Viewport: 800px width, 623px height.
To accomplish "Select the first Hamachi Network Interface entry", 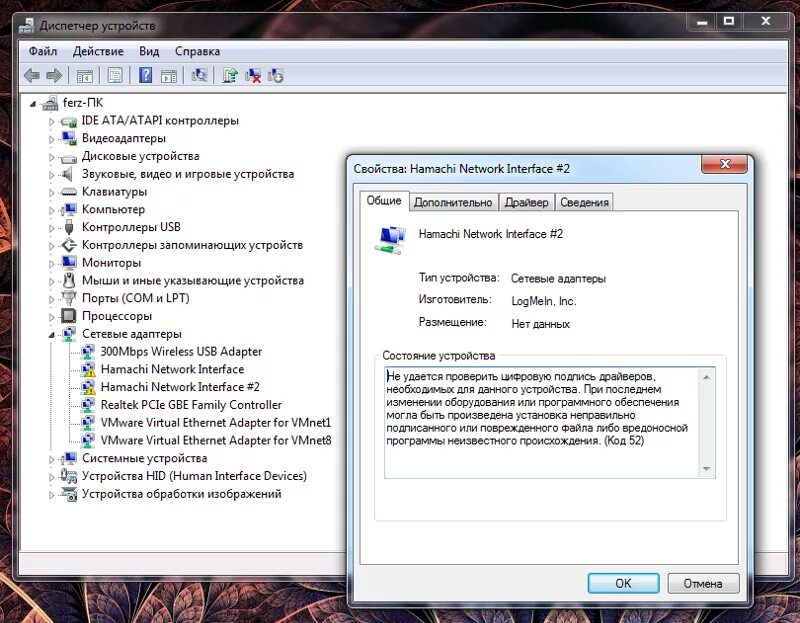I will tap(172, 369).
